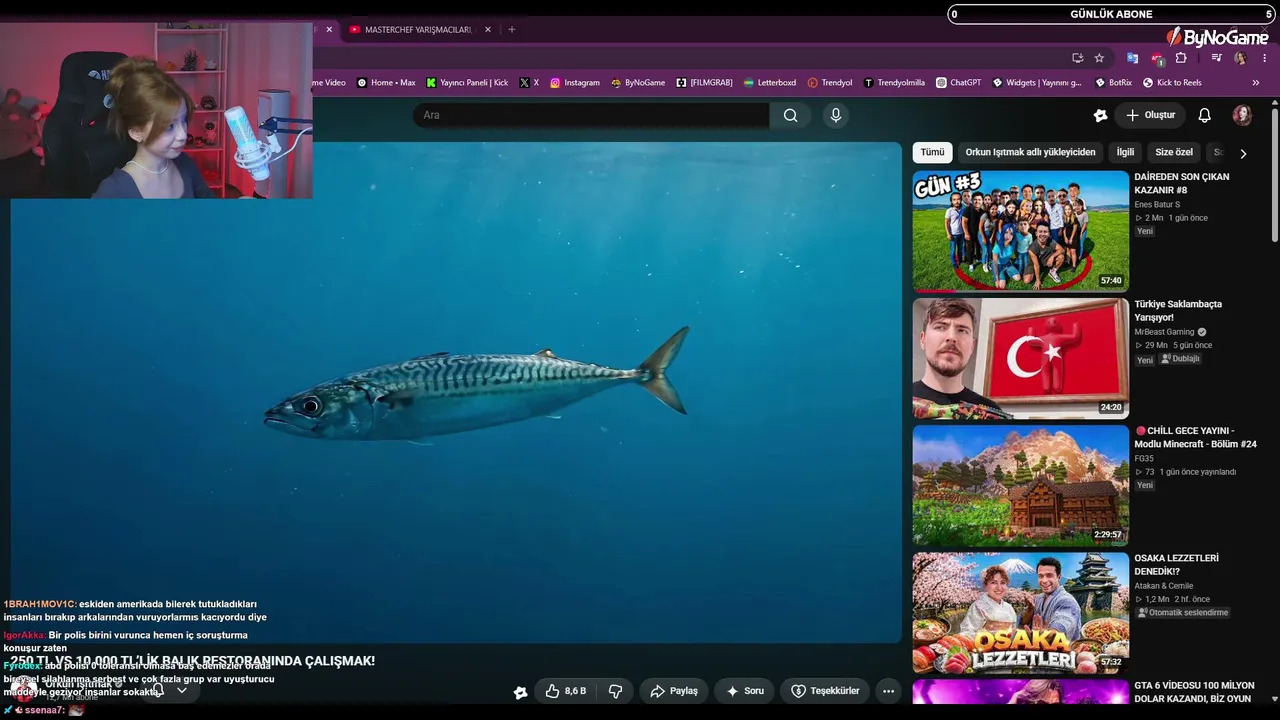Select the İlgili filter chip
Screen dimensions: 1280x720
click(1126, 152)
